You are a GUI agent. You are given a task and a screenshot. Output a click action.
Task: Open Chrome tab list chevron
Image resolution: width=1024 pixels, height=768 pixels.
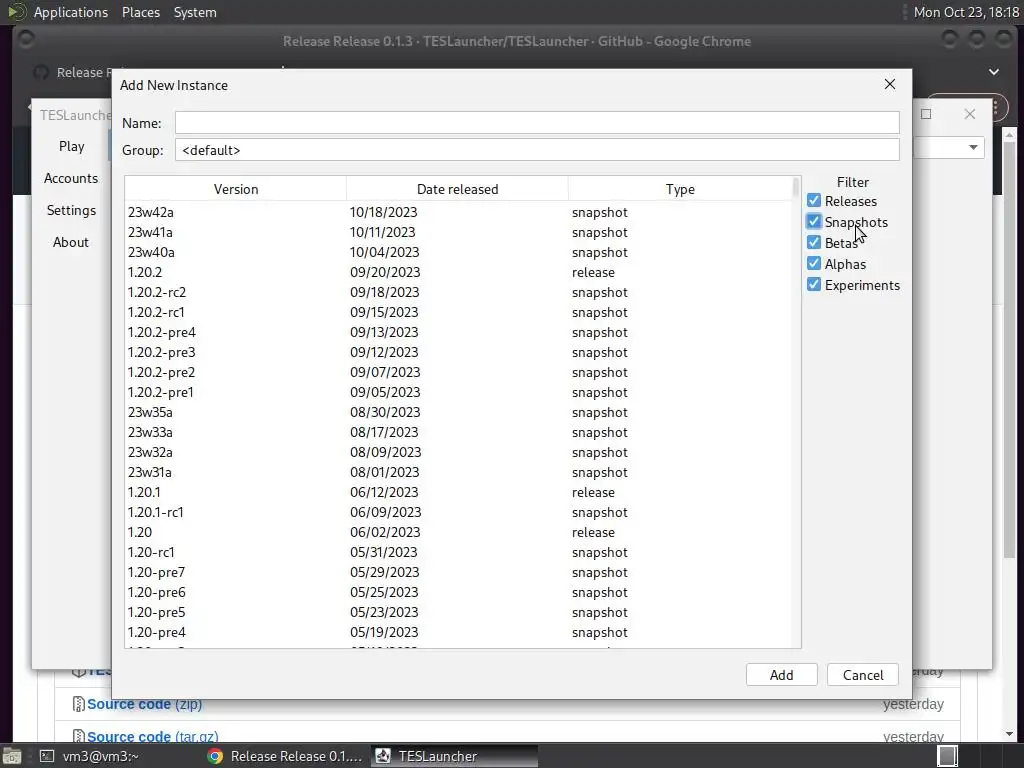pos(993,72)
